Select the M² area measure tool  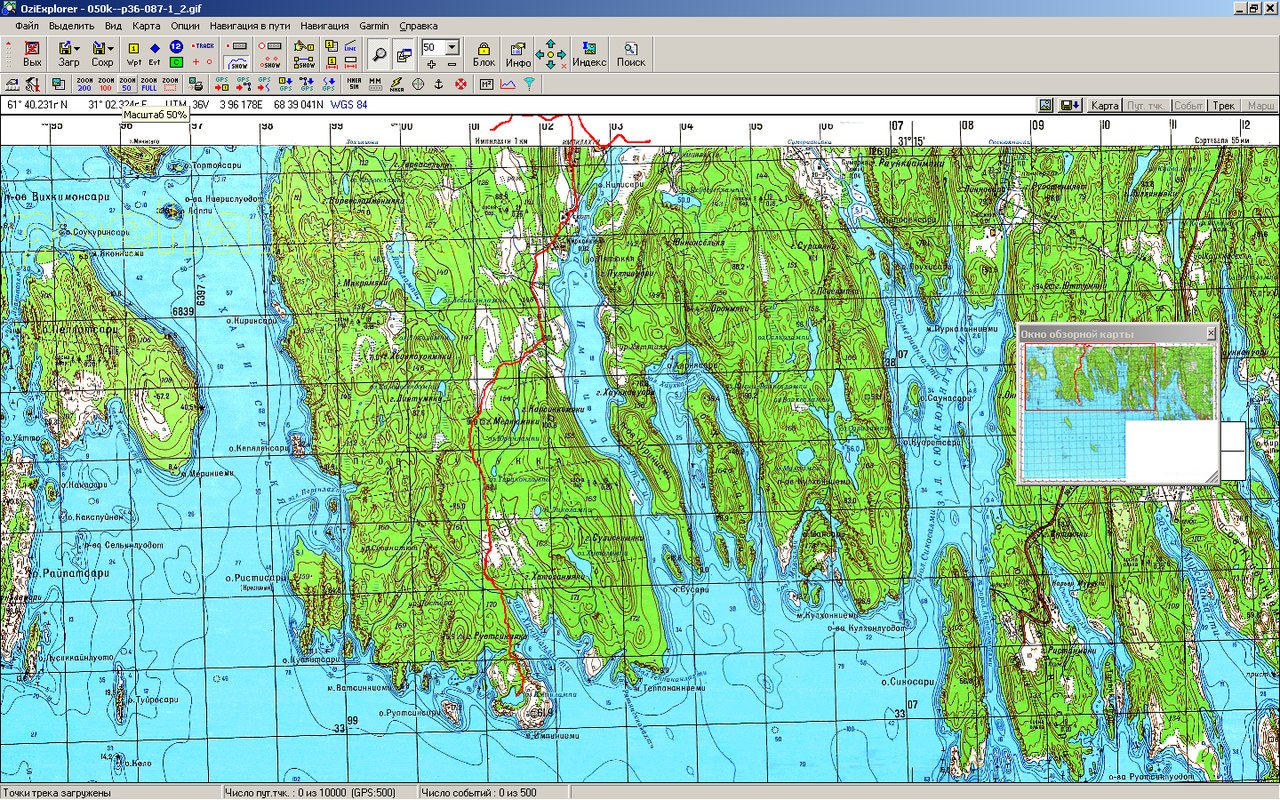(x=486, y=84)
